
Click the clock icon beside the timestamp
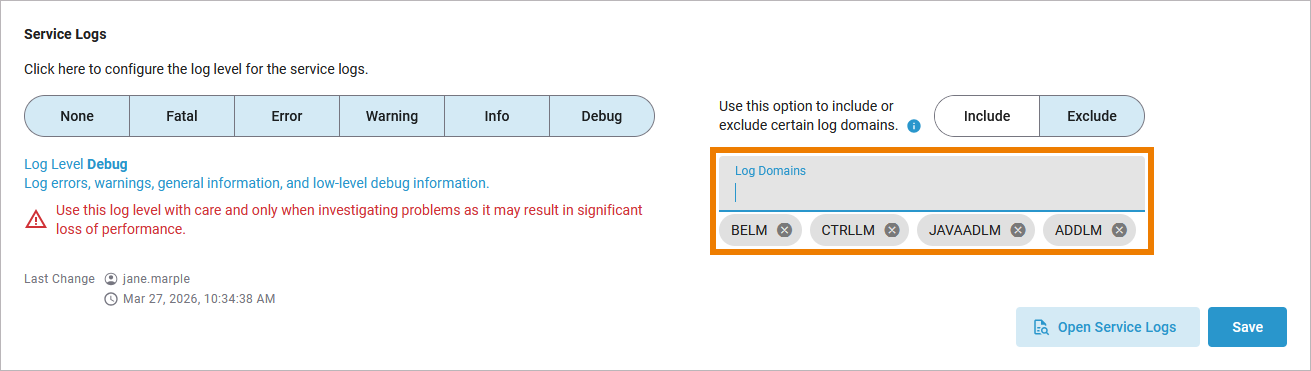tap(111, 298)
